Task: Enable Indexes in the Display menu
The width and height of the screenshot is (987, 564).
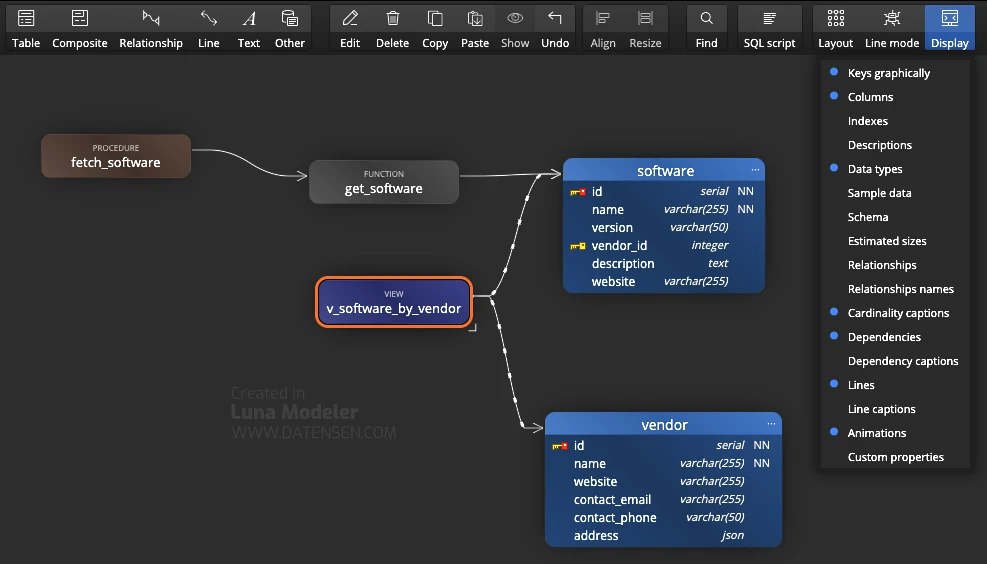Action: [x=867, y=121]
